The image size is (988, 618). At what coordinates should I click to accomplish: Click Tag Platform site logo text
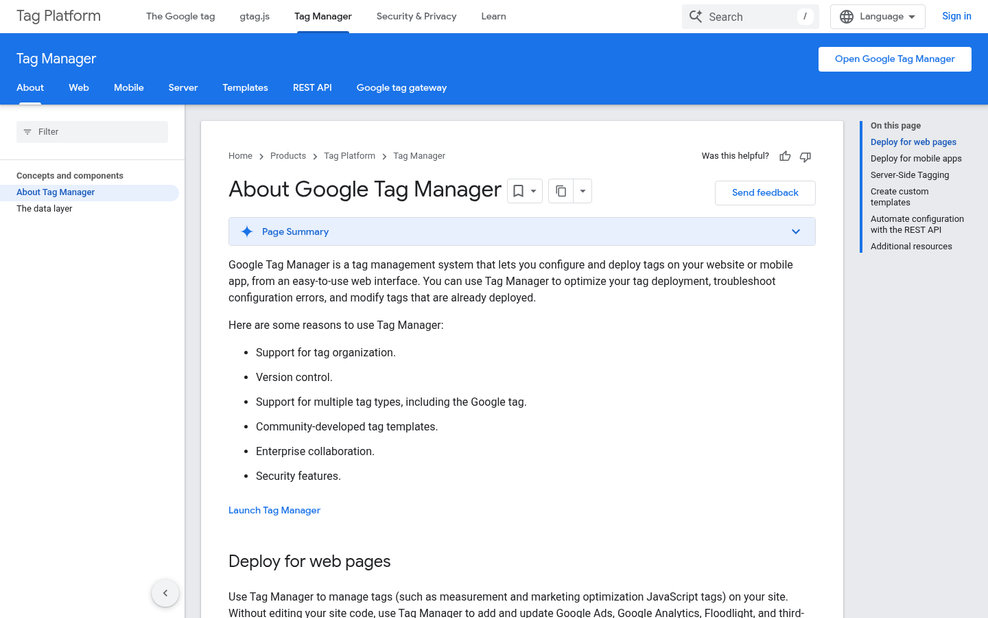click(x=59, y=16)
